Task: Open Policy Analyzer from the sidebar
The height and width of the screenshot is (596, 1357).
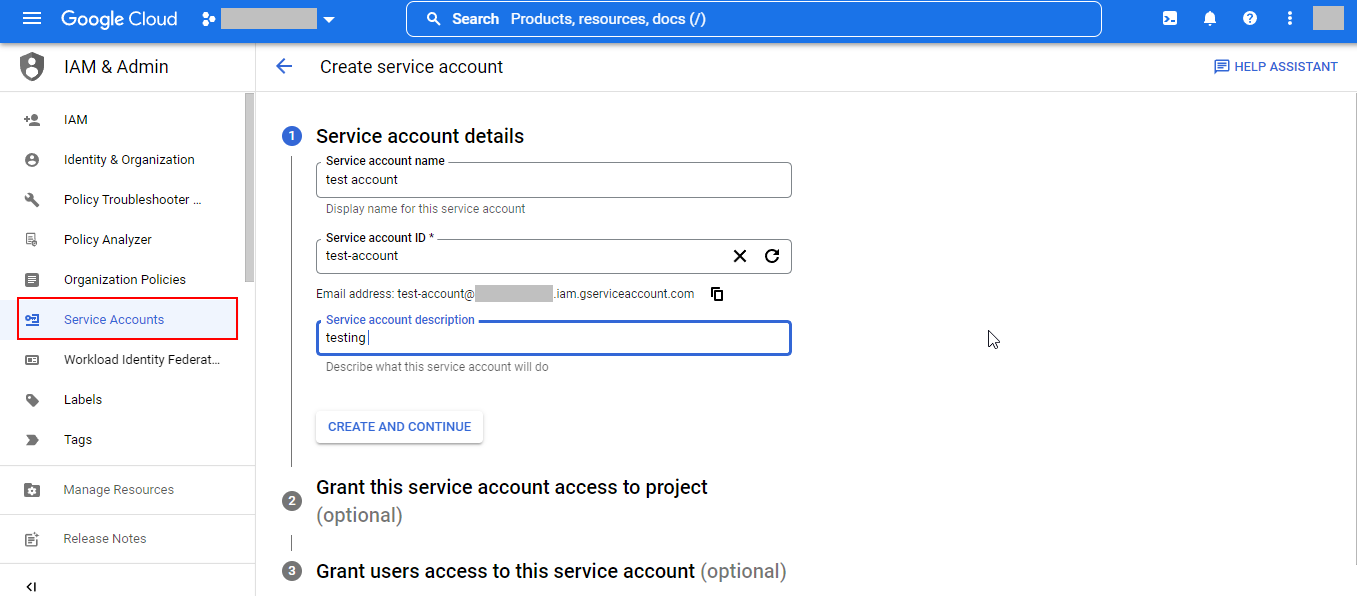Action: 108,240
